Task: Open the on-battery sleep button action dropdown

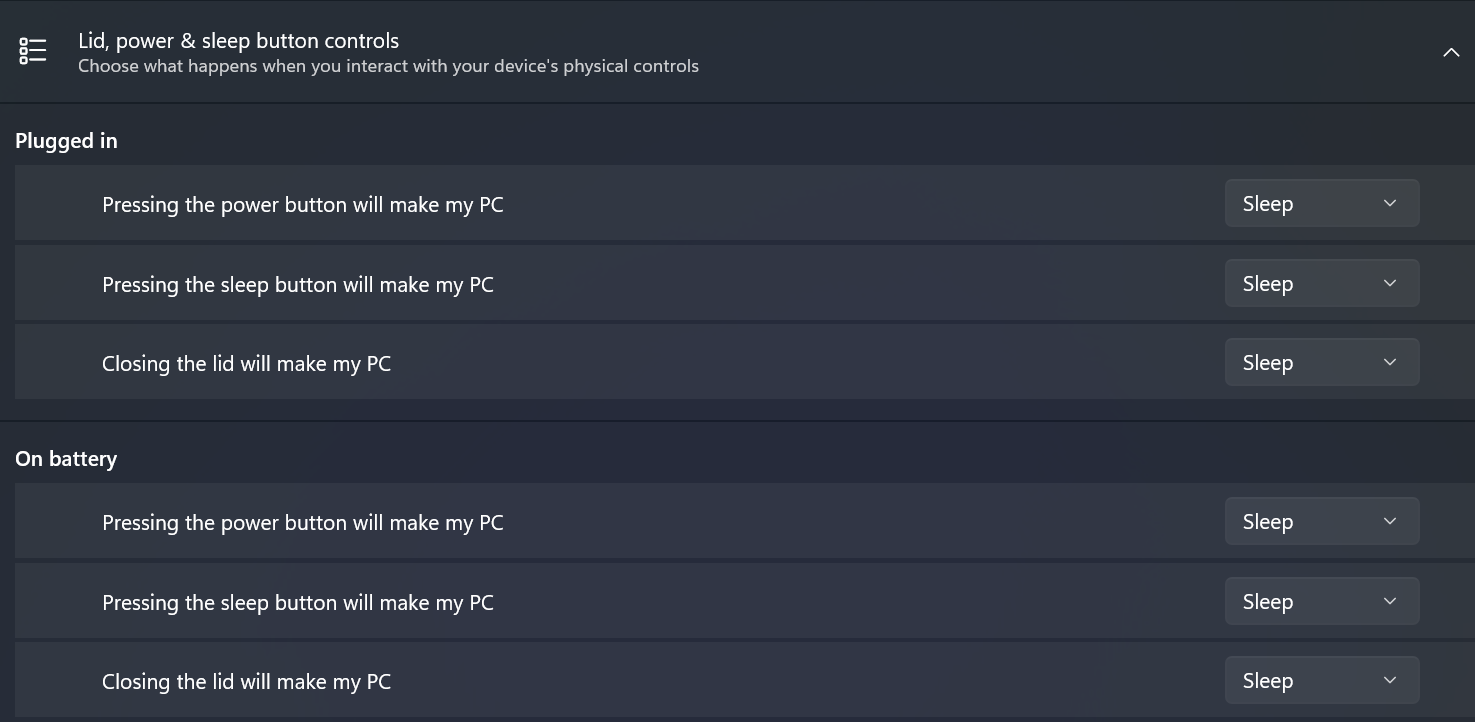Action: coord(1321,602)
